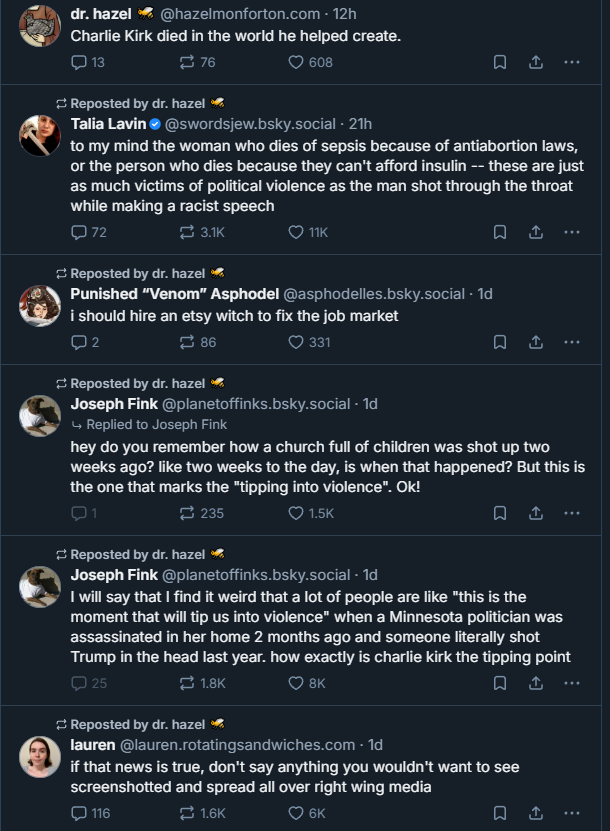Open Punished Venom Asphodel's profile name
This screenshot has height=831, width=610.
click(x=175, y=294)
